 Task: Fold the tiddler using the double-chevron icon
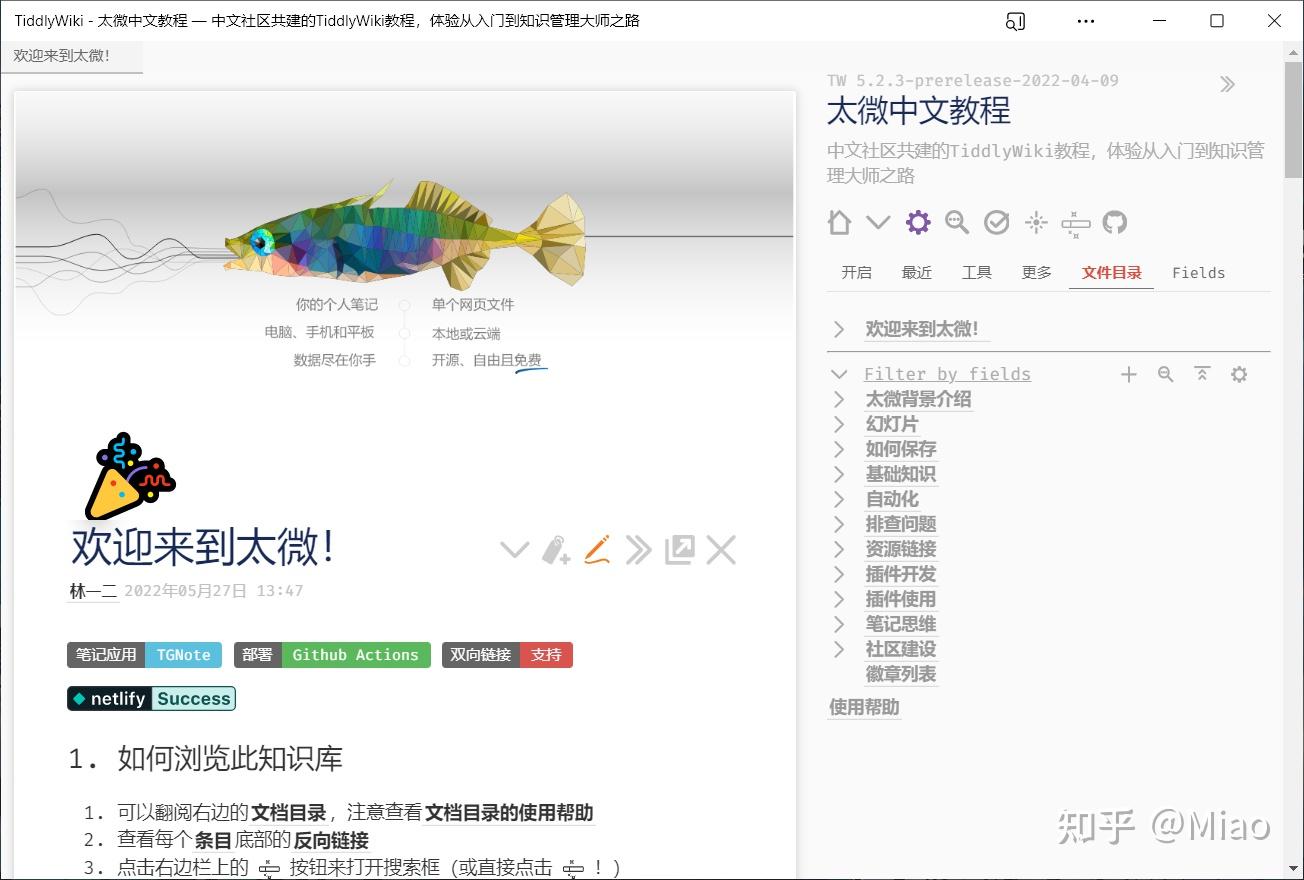point(639,549)
